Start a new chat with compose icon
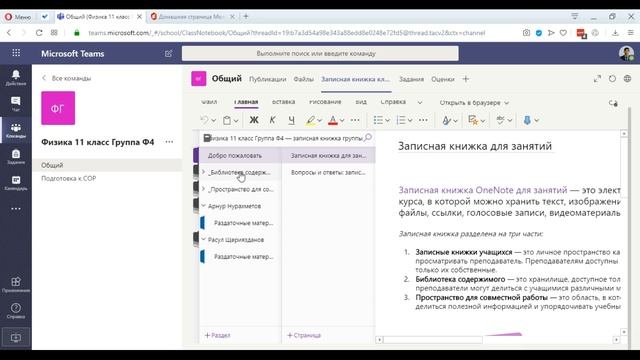 tap(168, 53)
